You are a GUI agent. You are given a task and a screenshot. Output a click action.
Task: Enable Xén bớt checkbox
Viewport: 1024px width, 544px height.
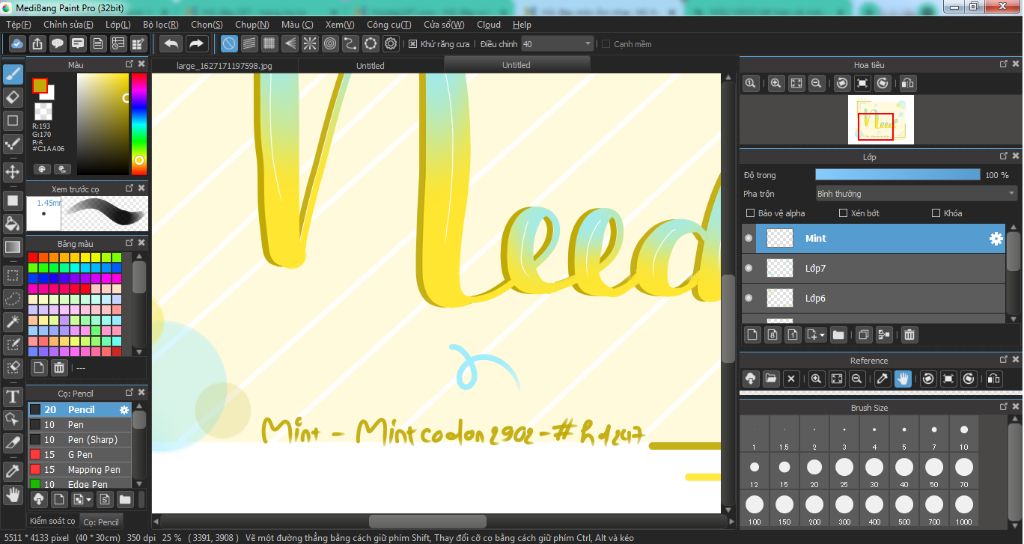pyautogui.click(x=843, y=213)
